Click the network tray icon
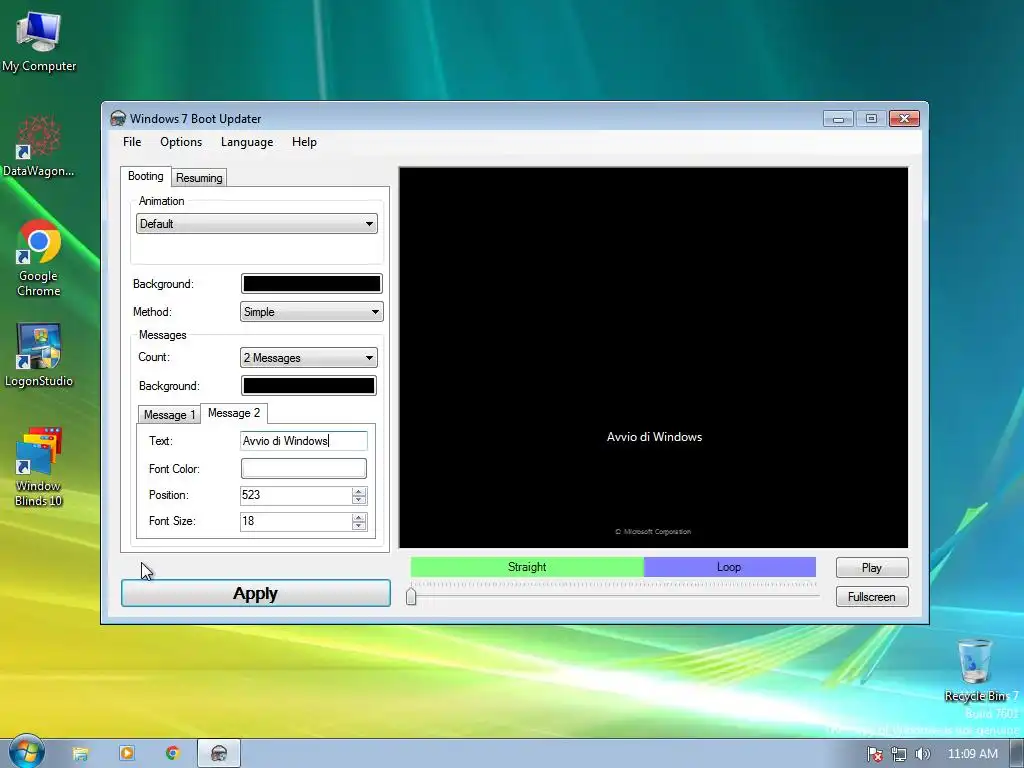The height and width of the screenshot is (768, 1024). pyautogui.click(x=899, y=754)
